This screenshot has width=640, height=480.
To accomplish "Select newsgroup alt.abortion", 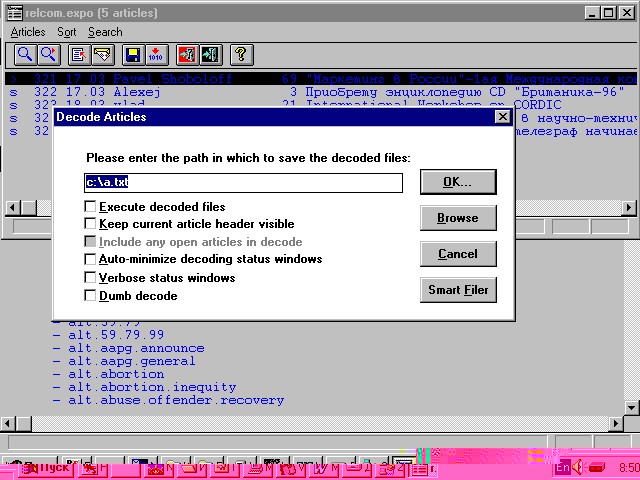I will coord(116,374).
